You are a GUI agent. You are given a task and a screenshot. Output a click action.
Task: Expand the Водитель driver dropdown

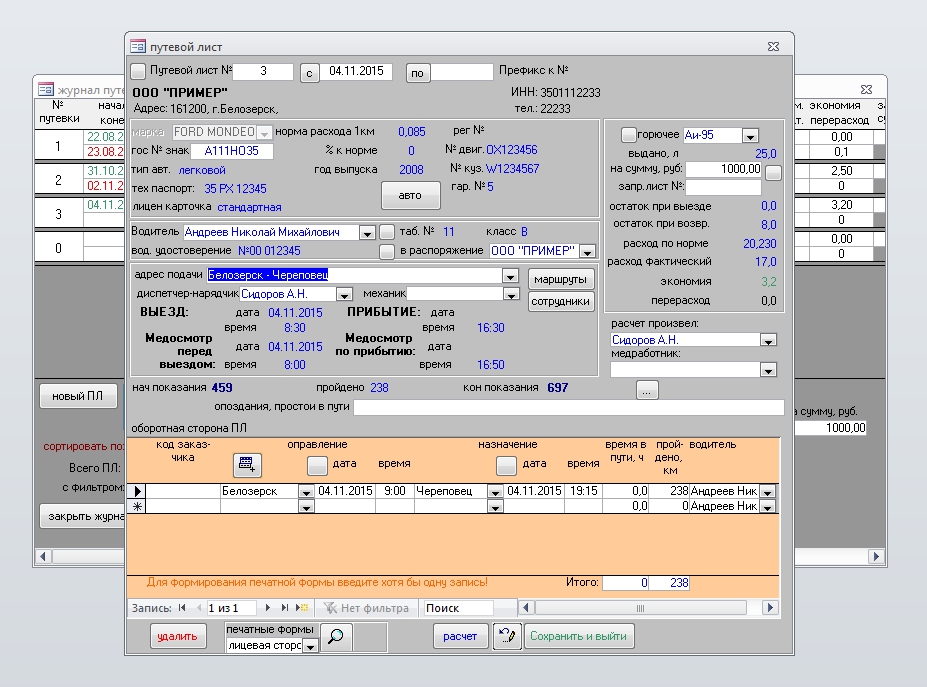pyautogui.click(x=366, y=233)
